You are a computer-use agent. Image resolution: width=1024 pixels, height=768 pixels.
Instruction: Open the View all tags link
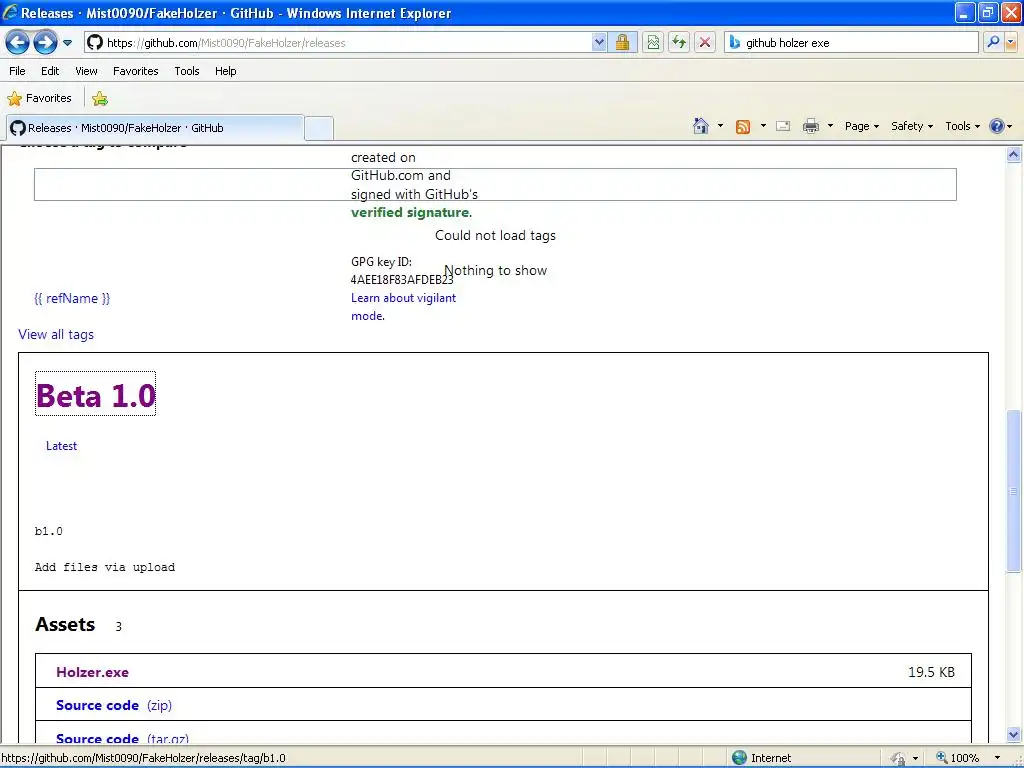[x=56, y=334]
